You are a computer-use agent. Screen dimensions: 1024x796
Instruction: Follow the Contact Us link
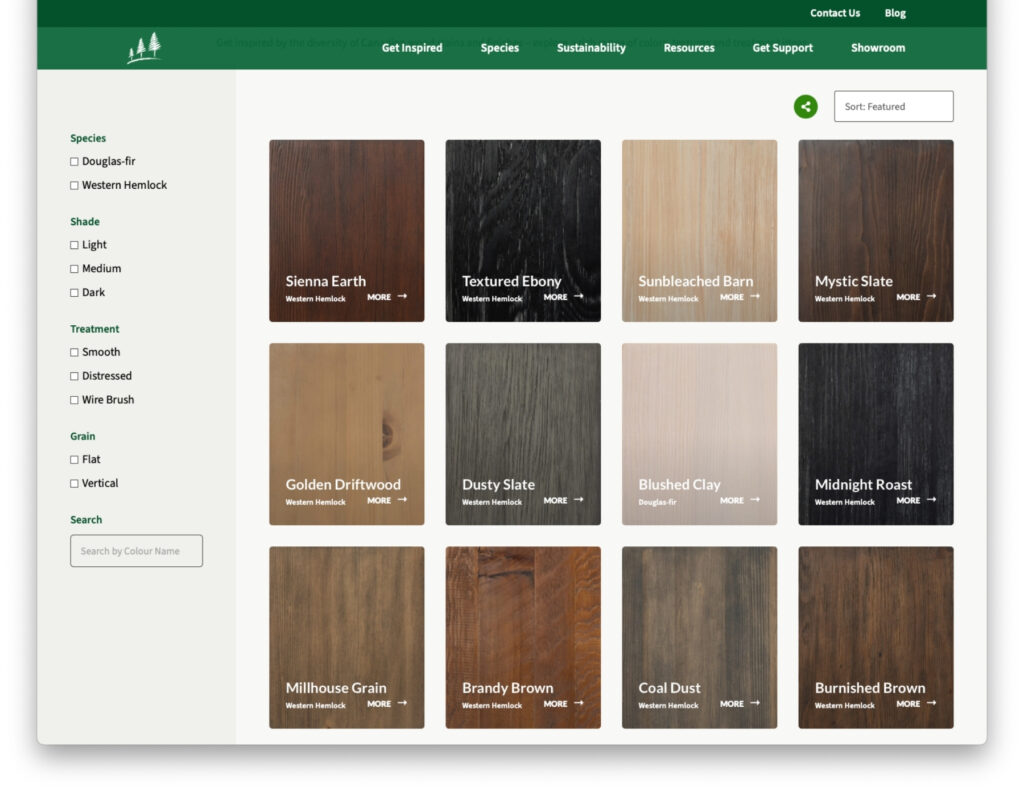(834, 13)
